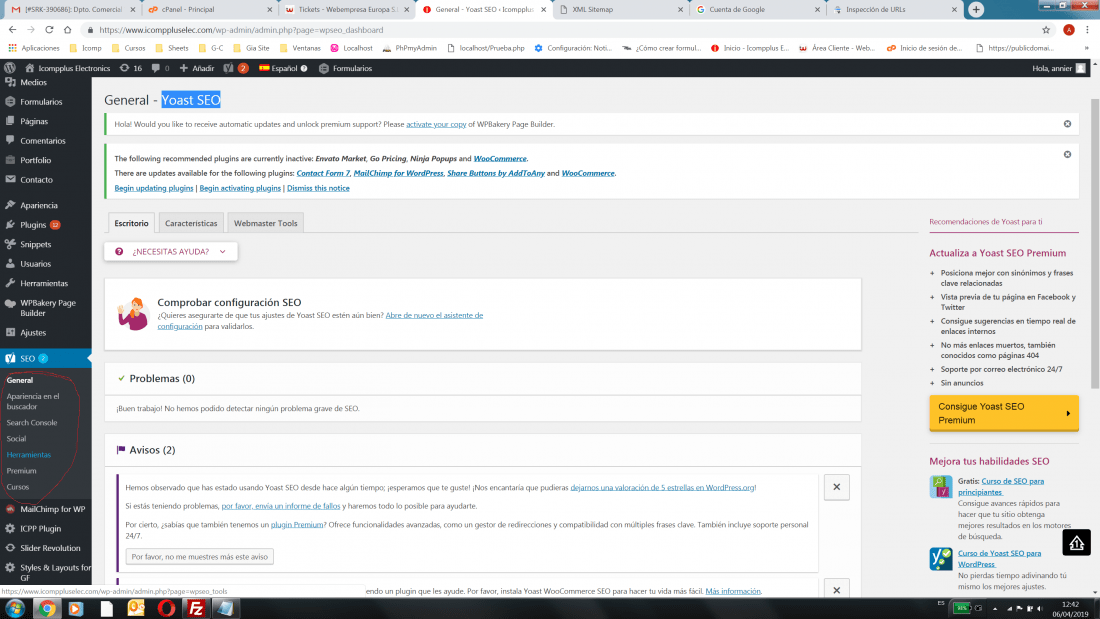Open Premium submenu item
The width and height of the screenshot is (1100, 619).
[x=21, y=471]
